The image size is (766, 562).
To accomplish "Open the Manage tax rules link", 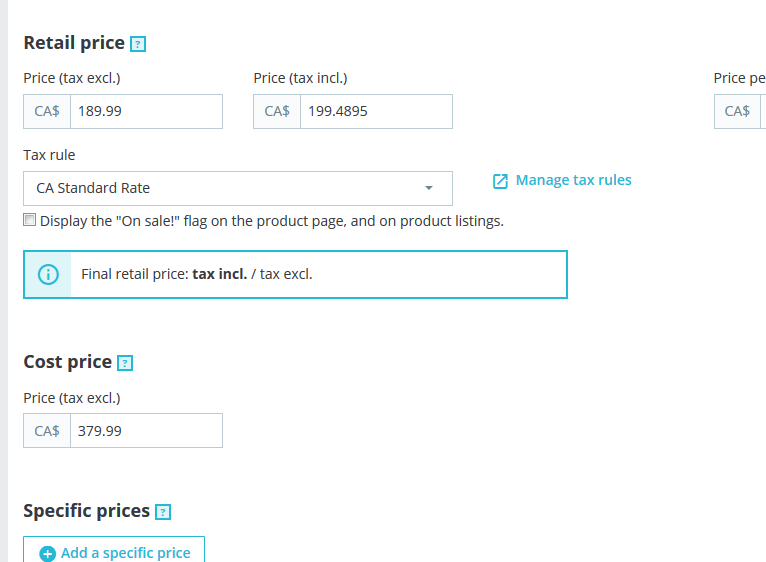I will pos(573,180).
